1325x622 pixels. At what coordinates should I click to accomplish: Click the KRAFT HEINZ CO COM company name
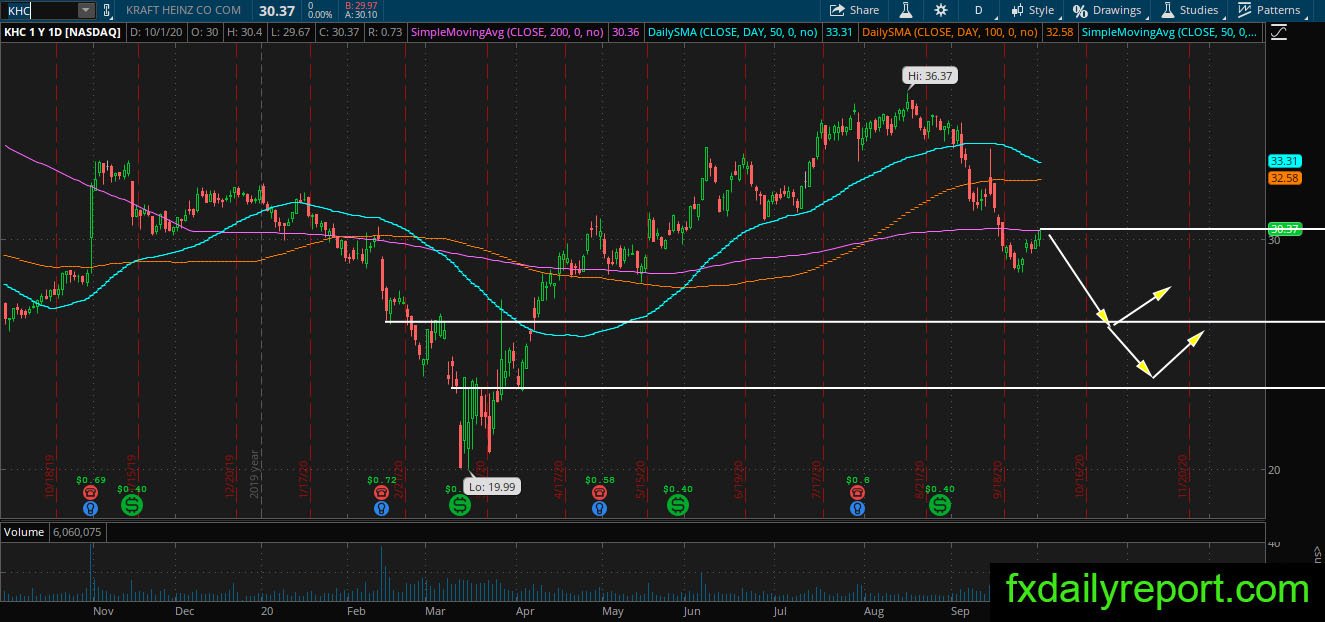[184, 10]
